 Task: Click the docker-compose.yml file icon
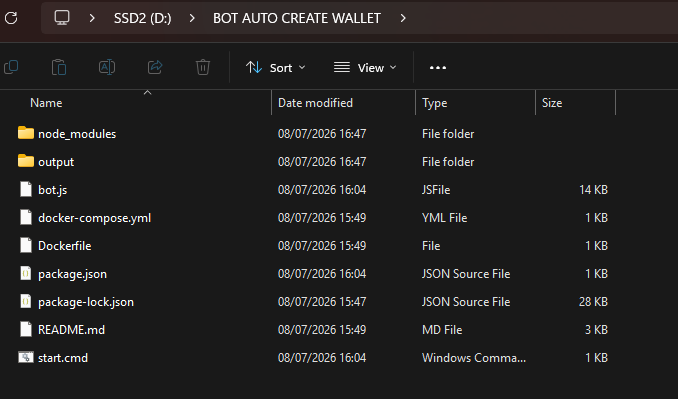coord(26,217)
